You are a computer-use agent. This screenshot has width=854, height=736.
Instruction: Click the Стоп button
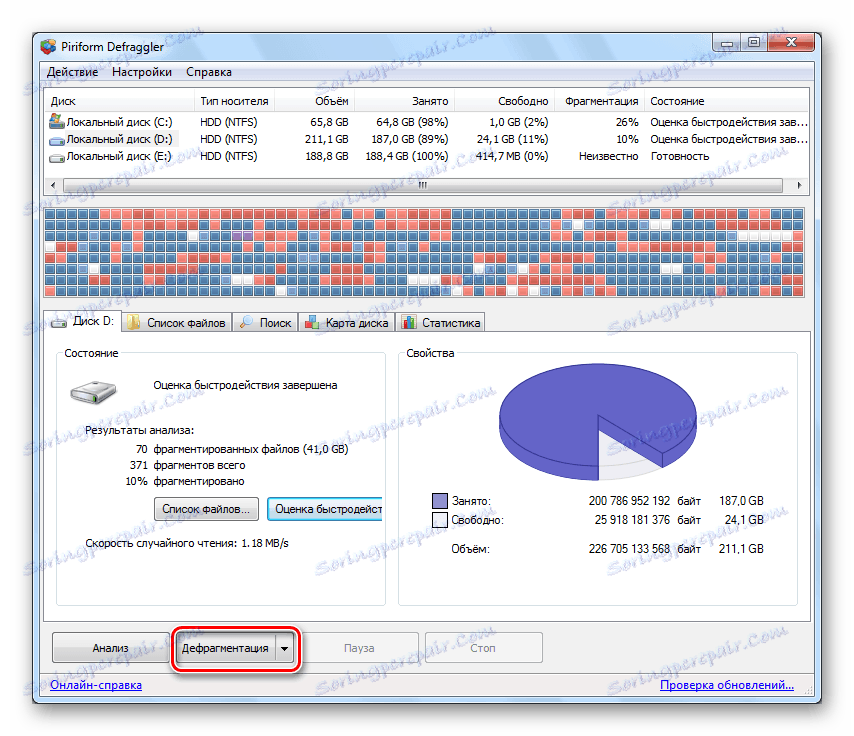[483, 648]
